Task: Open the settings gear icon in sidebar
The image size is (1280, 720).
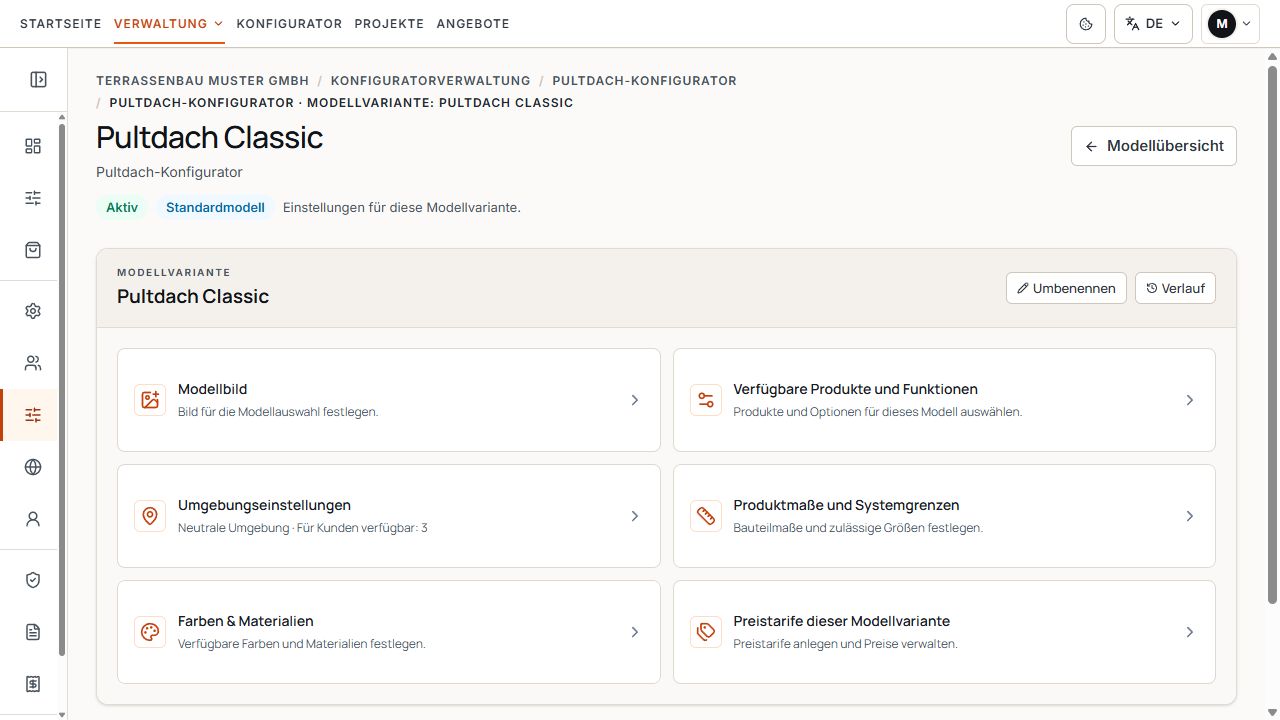Action: [x=33, y=311]
